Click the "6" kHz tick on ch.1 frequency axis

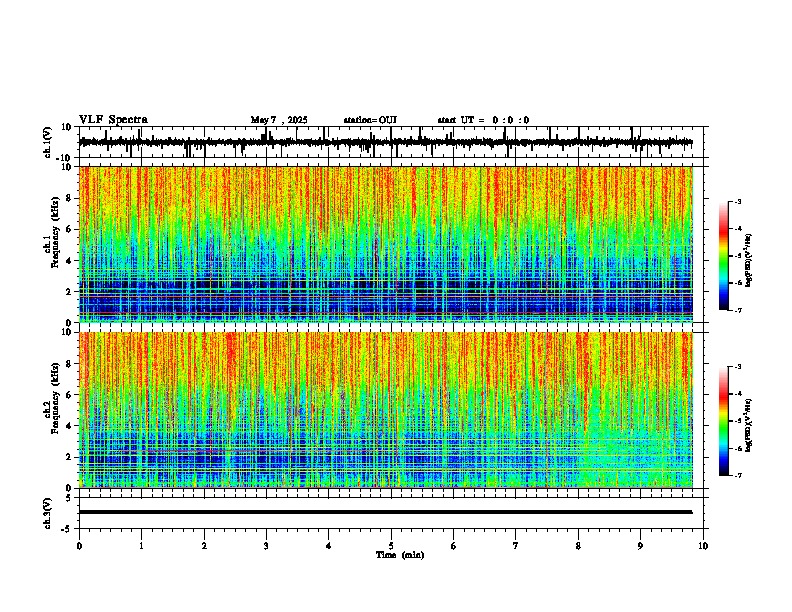(x=70, y=229)
